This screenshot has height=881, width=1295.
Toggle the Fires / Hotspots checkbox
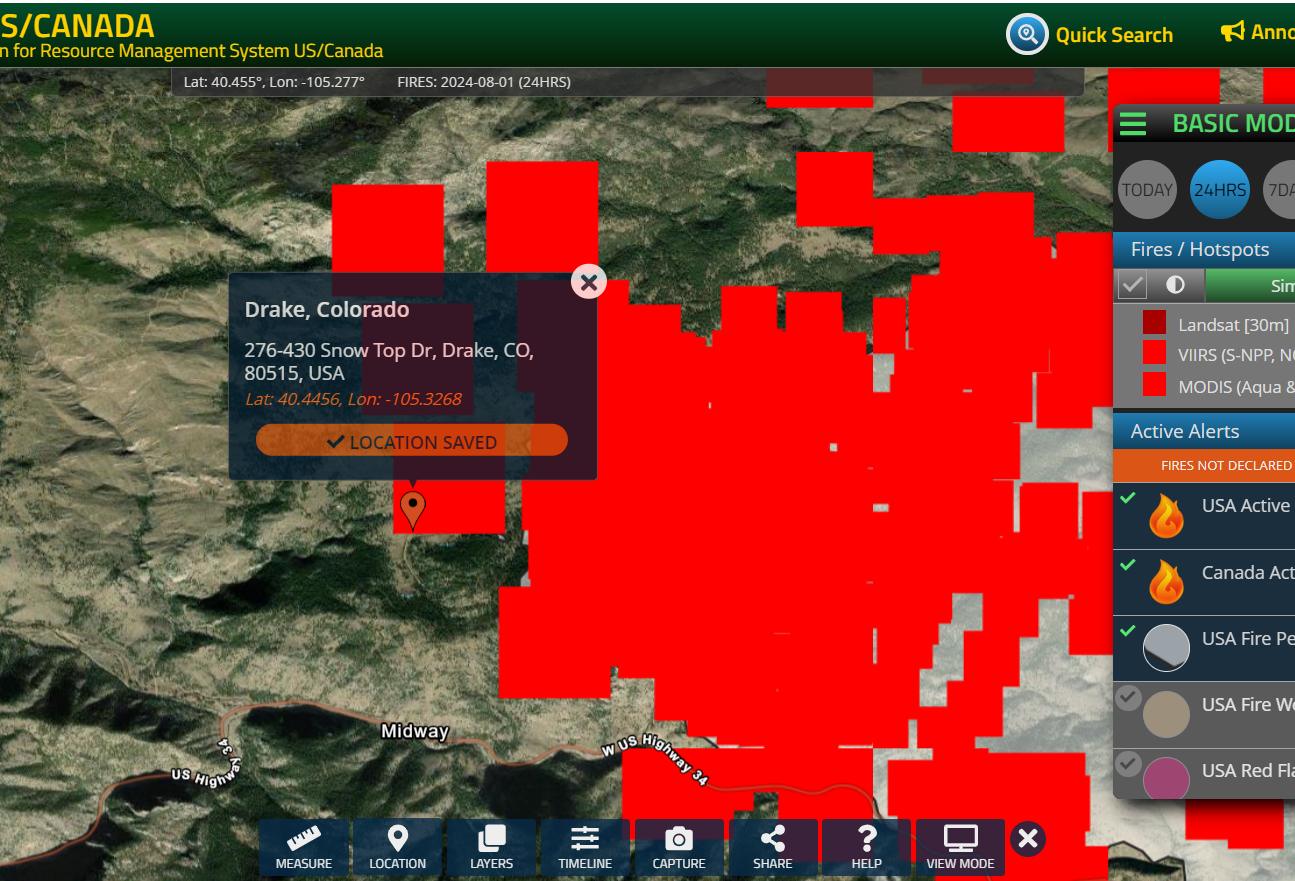coord(1132,285)
